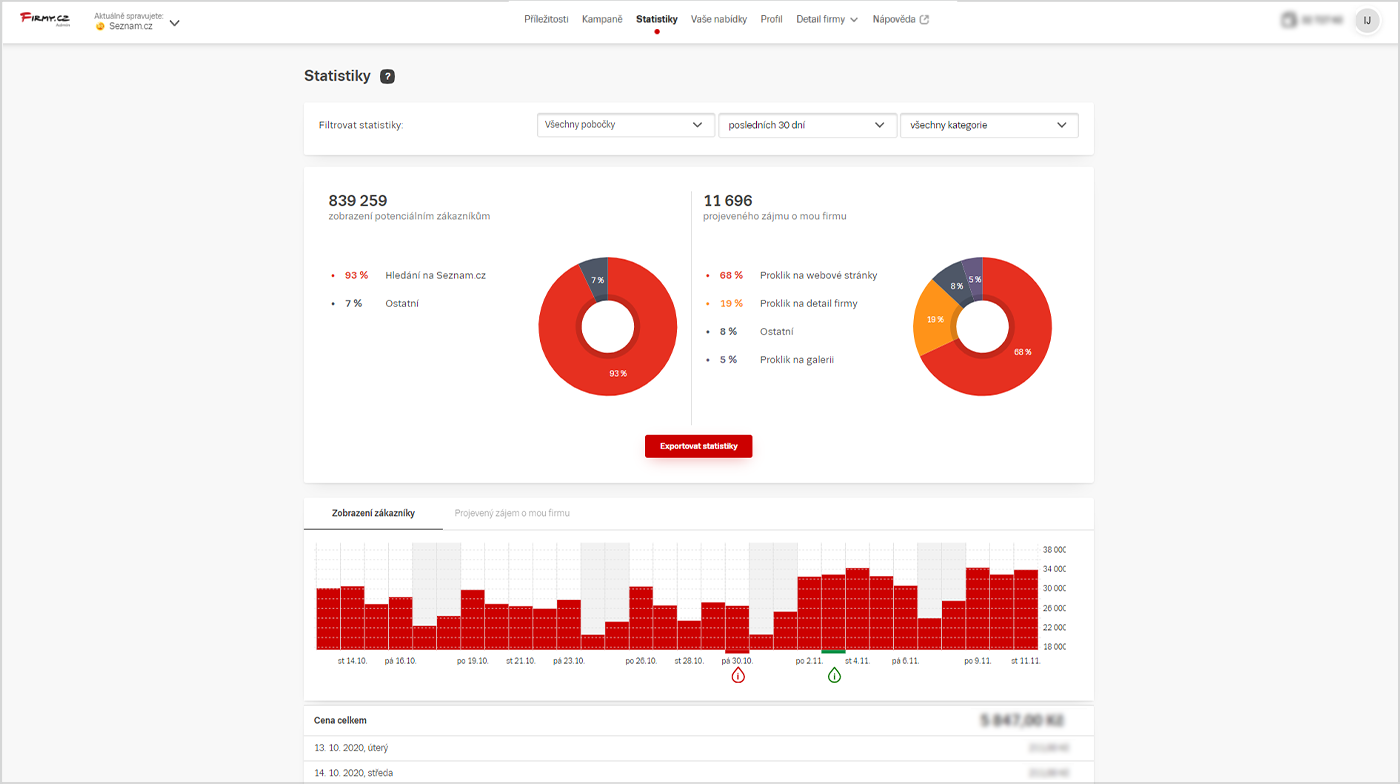This screenshot has width=1400, height=784.
Task: Switch to Projevený zájem o mou firmu tab
Action: click(x=512, y=513)
